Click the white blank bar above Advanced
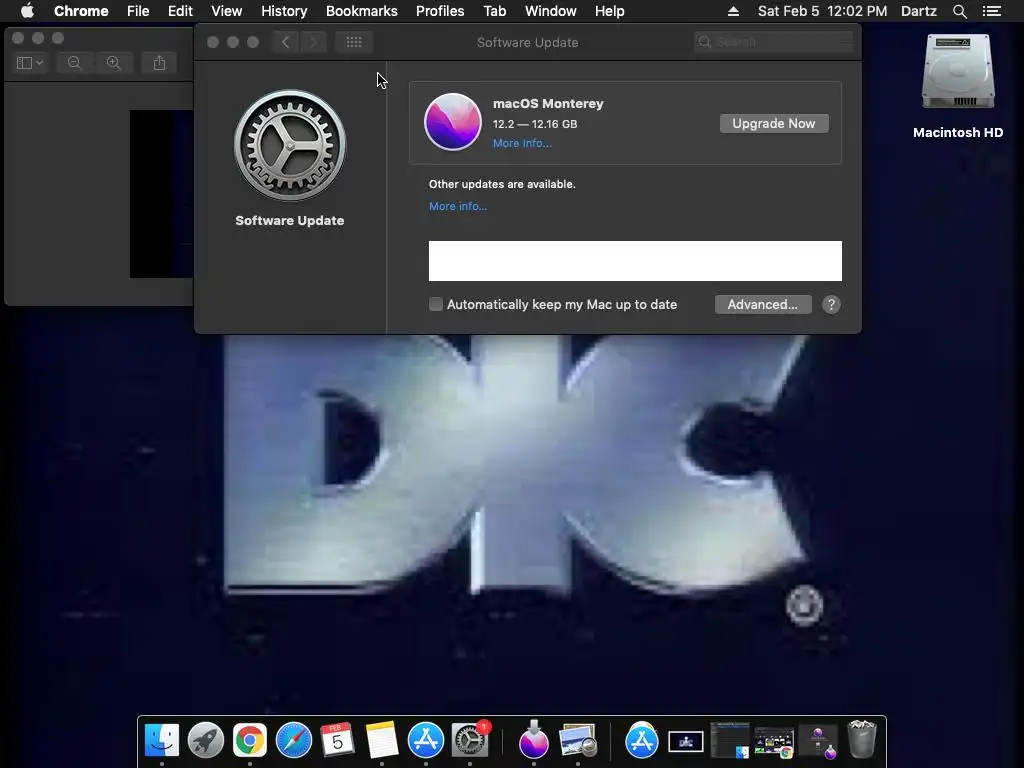 [635, 261]
